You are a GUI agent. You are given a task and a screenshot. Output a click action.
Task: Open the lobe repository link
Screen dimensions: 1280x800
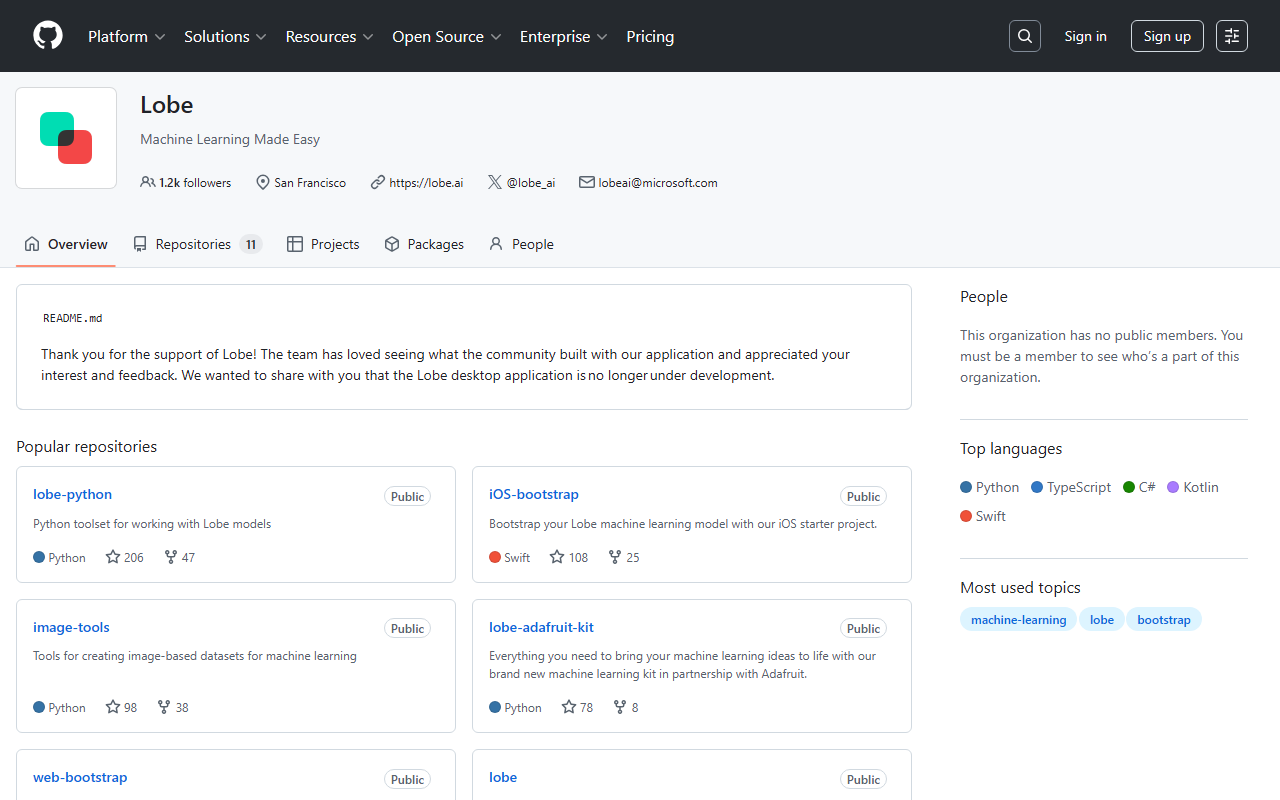pos(503,777)
